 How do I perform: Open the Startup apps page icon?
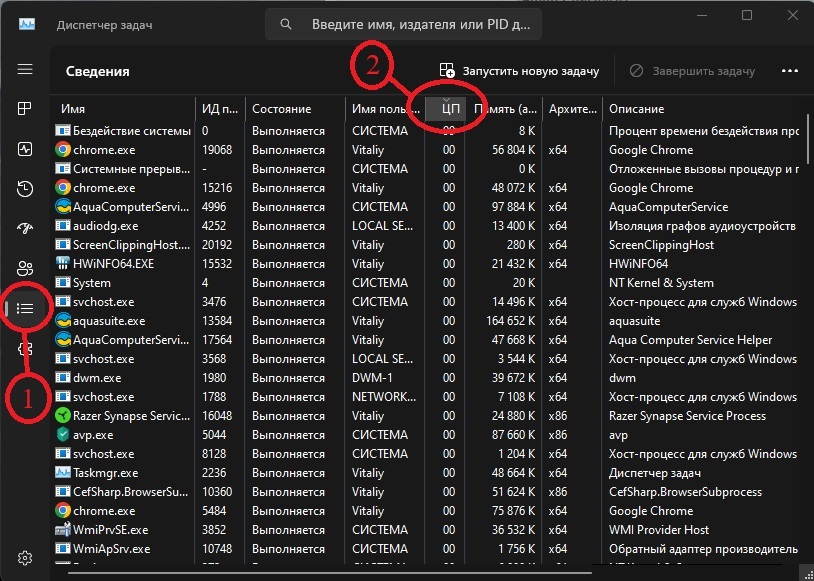[x=25, y=228]
